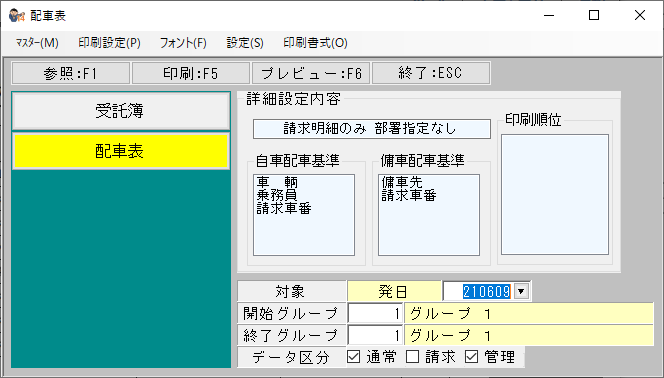Toggle the 通常 checkbox

pos(354,357)
